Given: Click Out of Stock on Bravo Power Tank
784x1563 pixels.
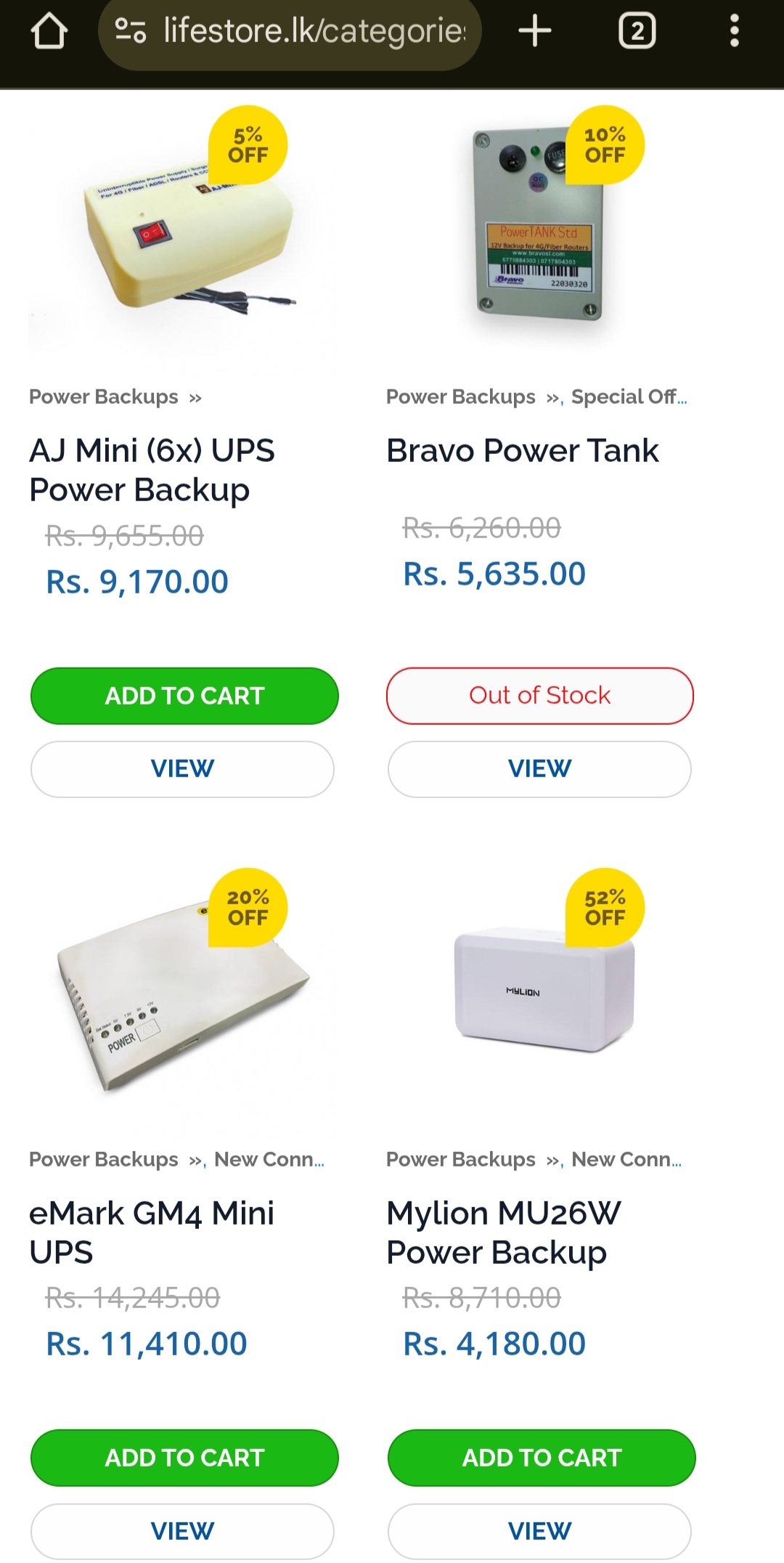Looking at the screenshot, I should click(540, 696).
